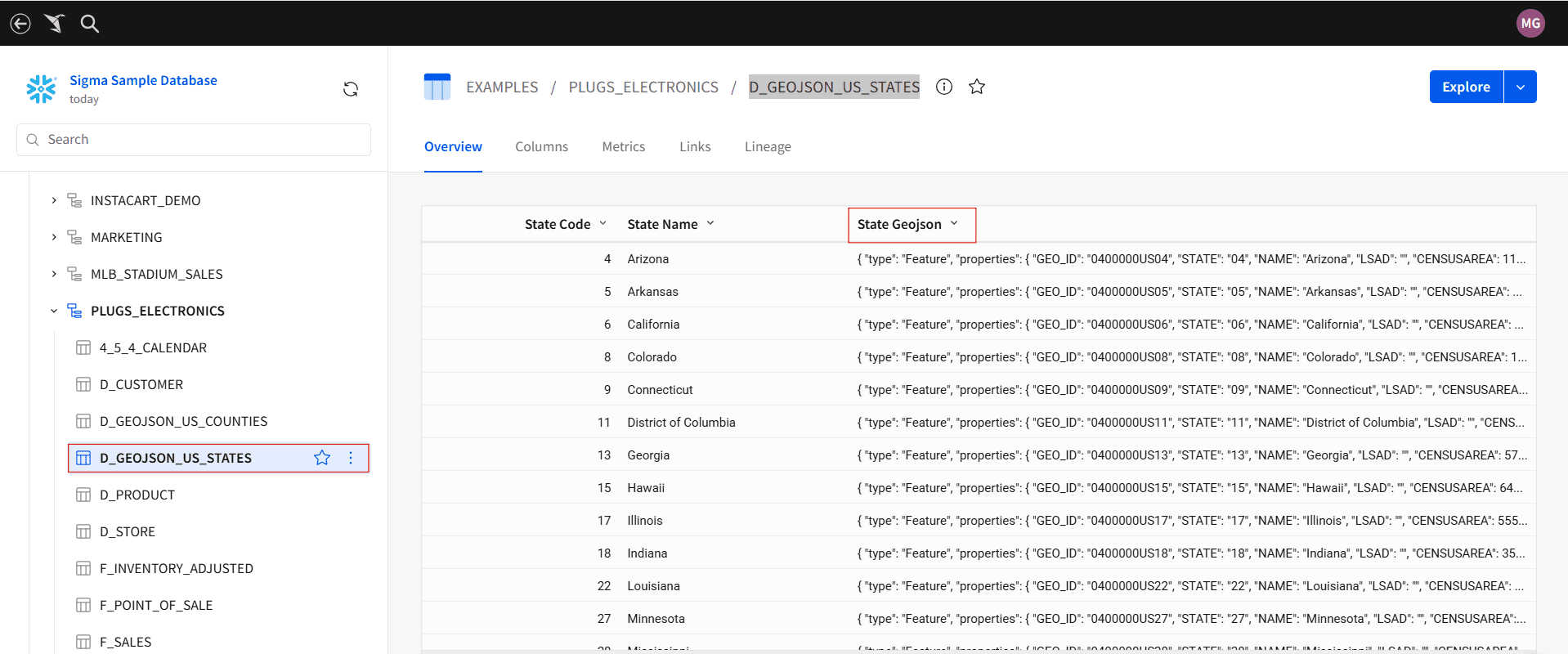Switch to the Columns tab
The image size is (1568, 654).
[541, 147]
